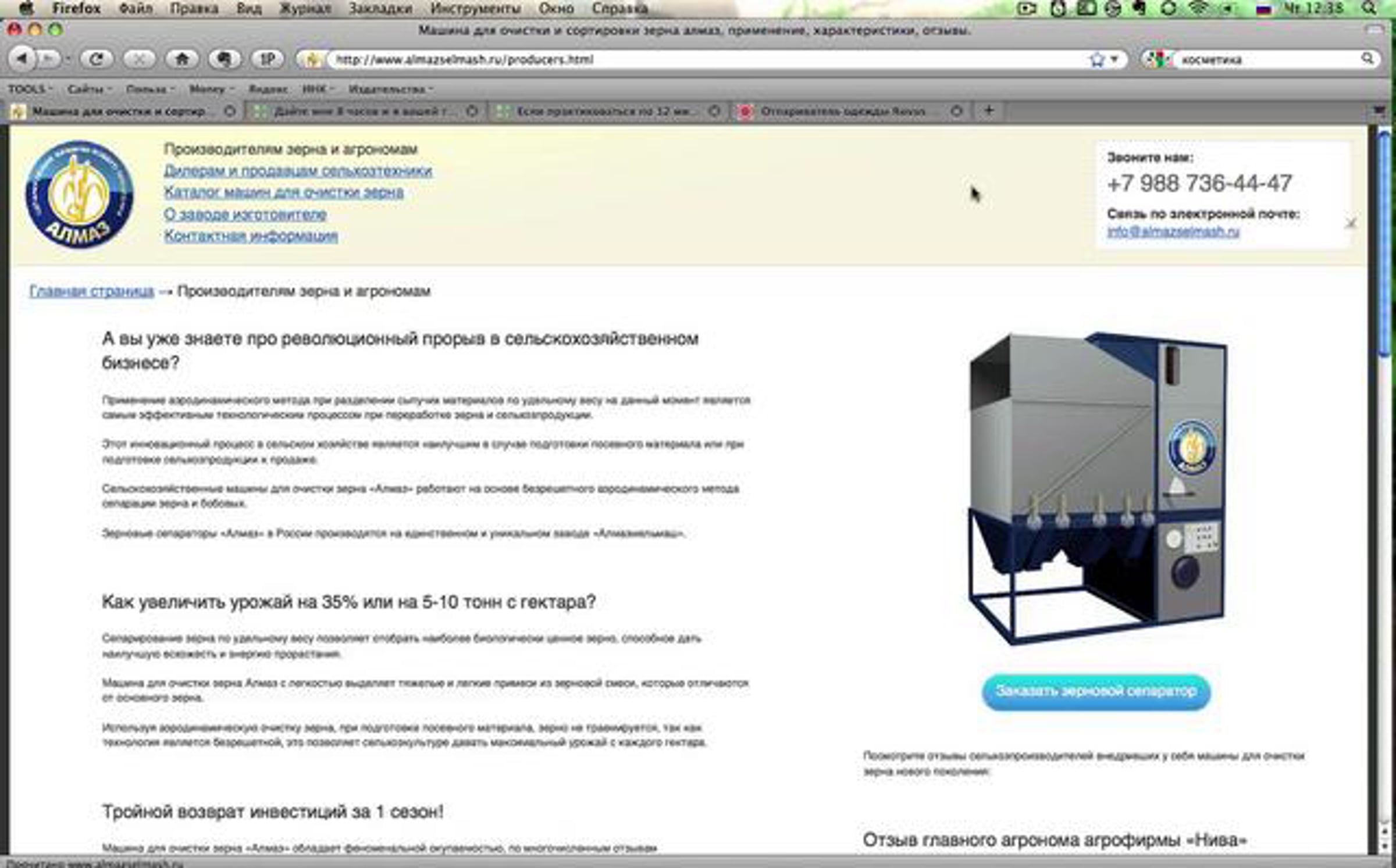
Task: Open the "Контактная информация" link
Action: 251,235
